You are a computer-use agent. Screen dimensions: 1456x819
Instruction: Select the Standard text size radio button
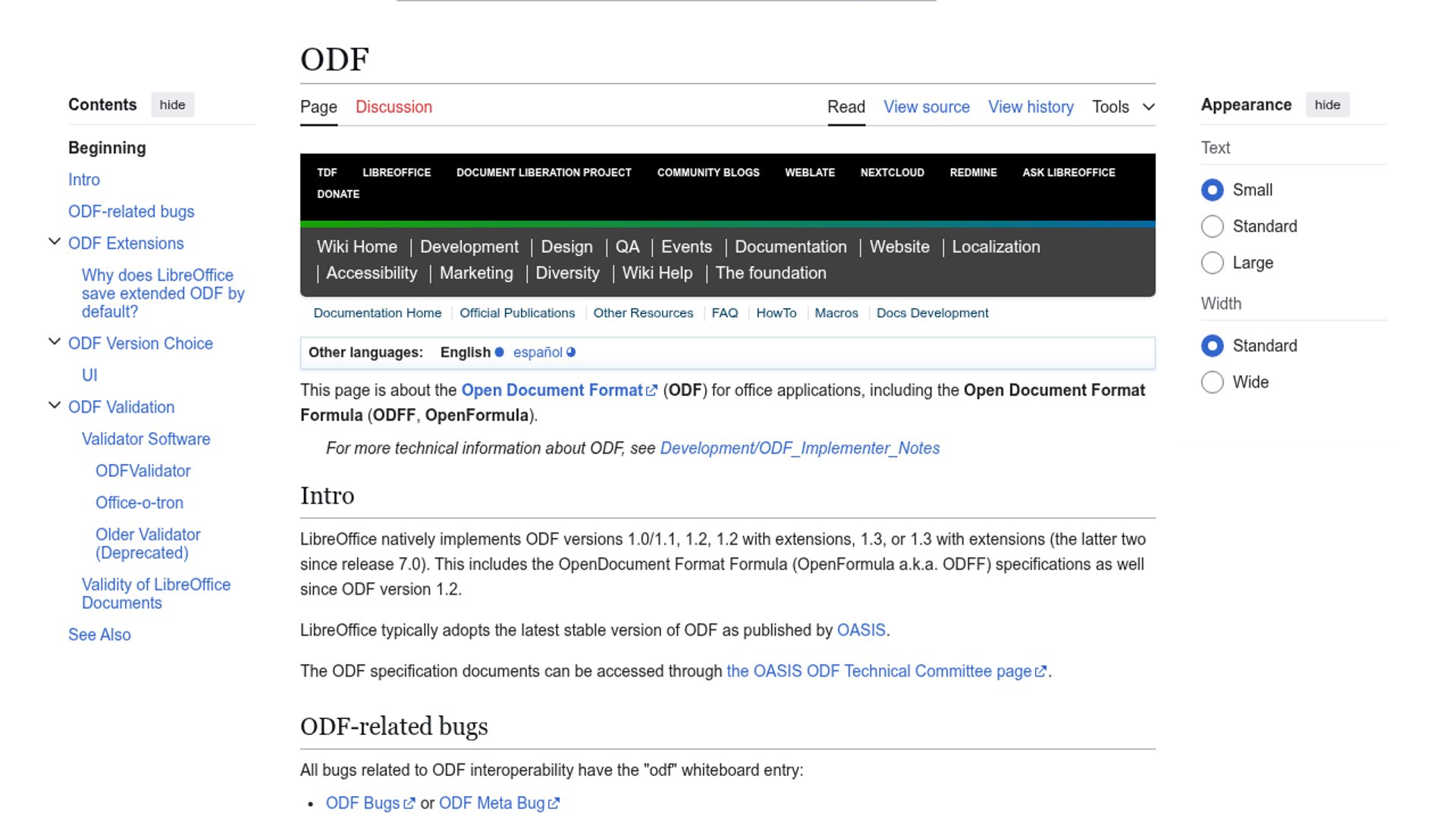tap(1212, 226)
